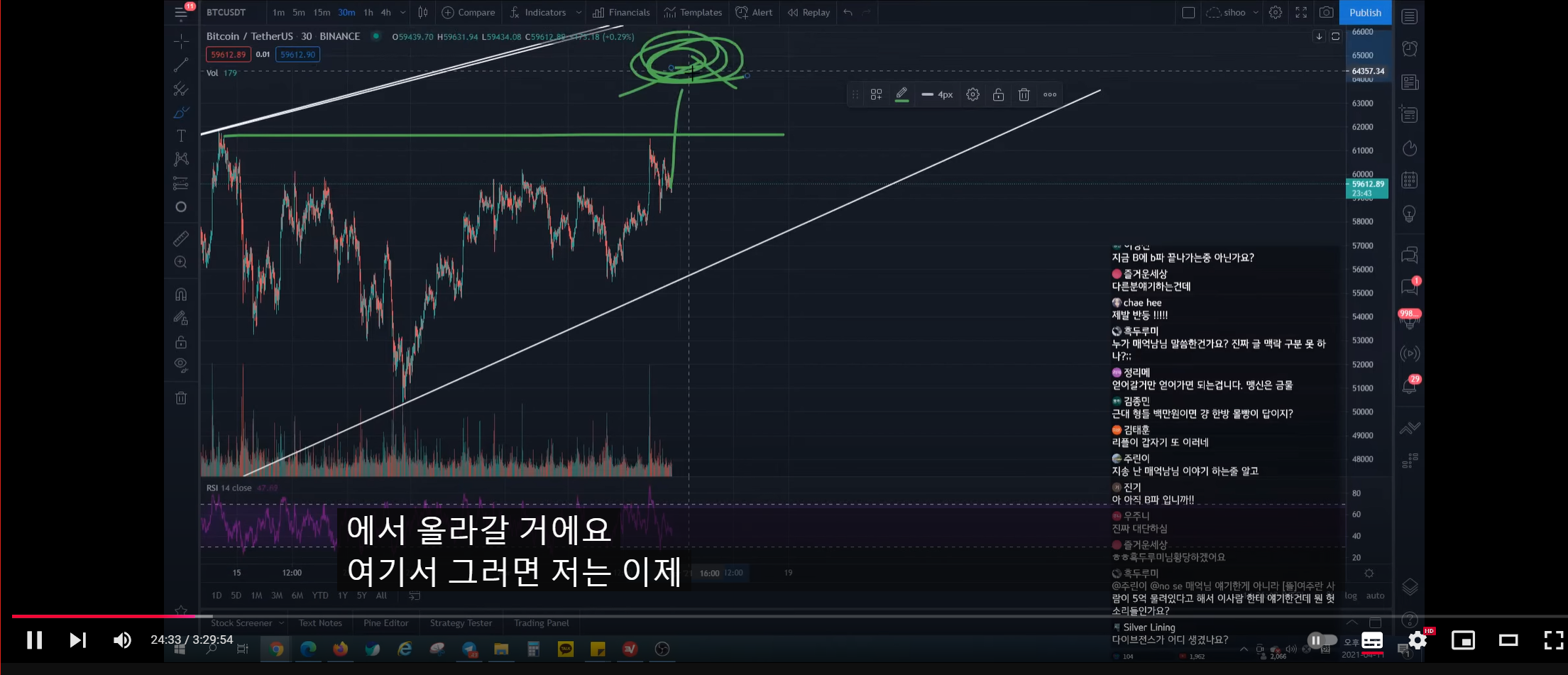This screenshot has width=1568, height=675.
Task: Lock the selected brush drawing
Action: (998, 94)
